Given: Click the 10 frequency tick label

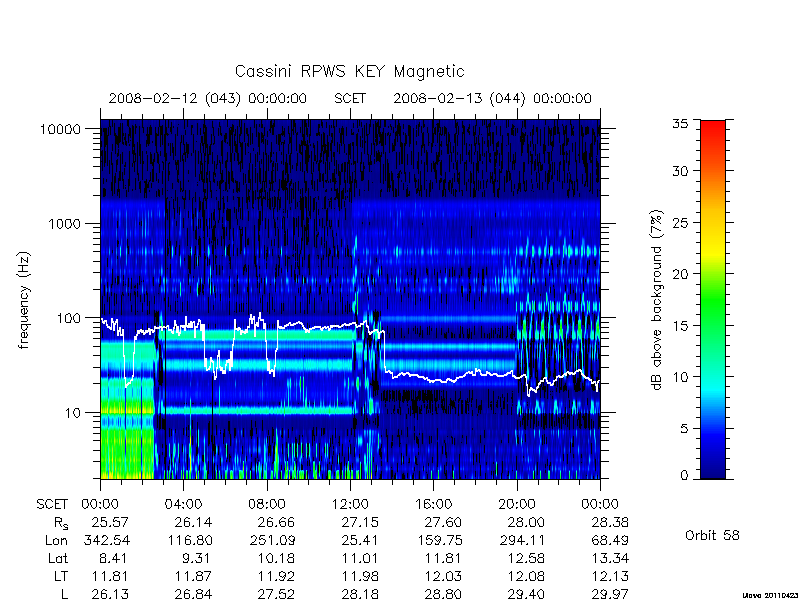Looking at the screenshot, I should pos(73,413).
